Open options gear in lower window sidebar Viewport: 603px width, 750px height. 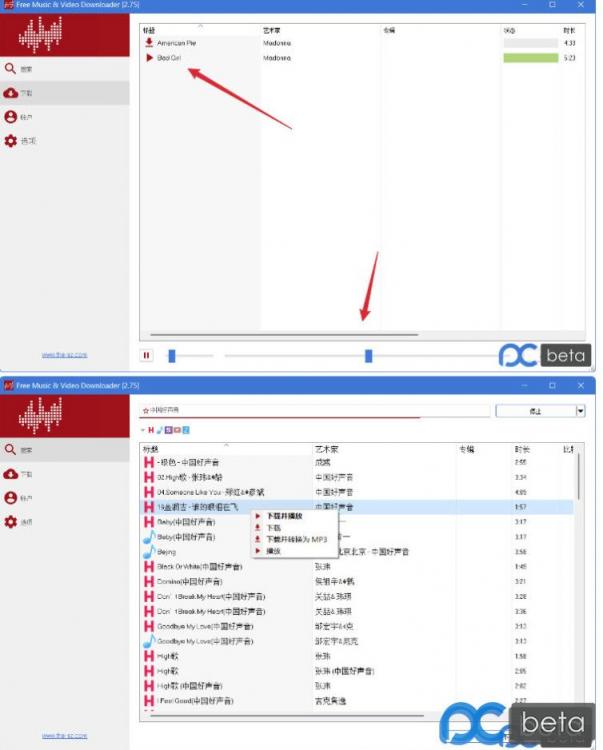coord(12,522)
